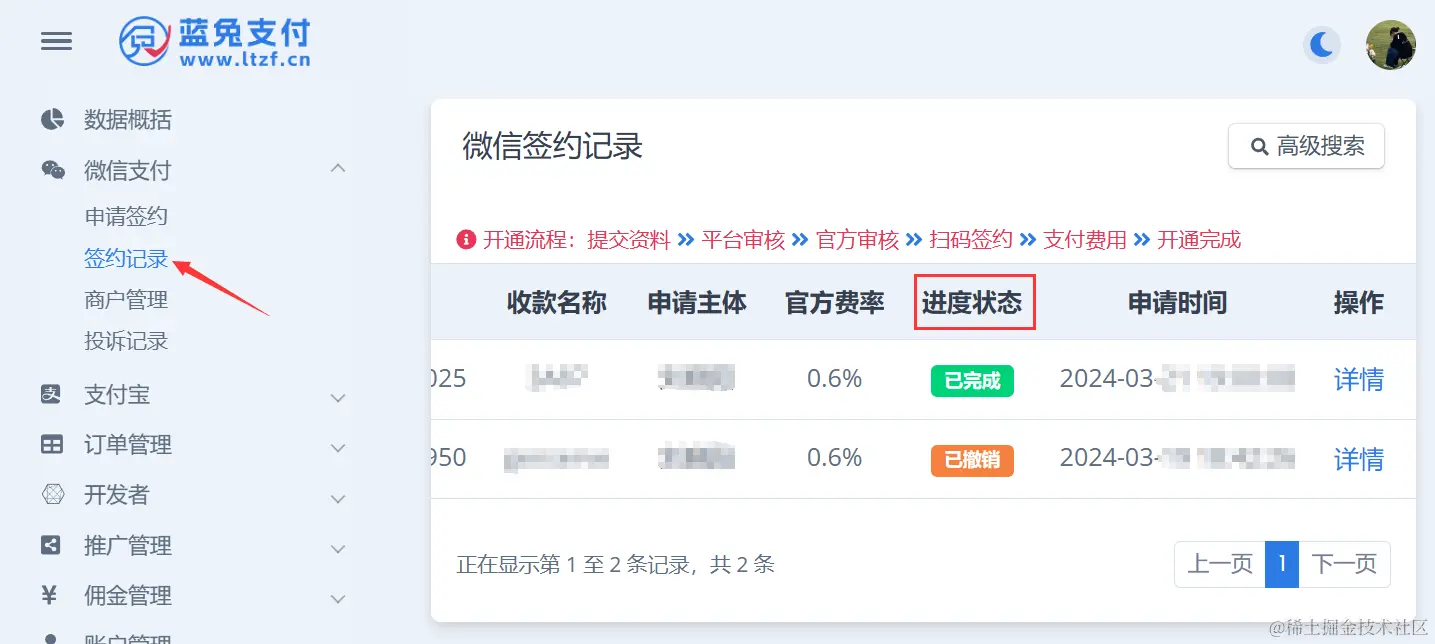Screen dimensions: 1435x644
Task: Click the 高级搜索 button
Action: [x=1306, y=146]
